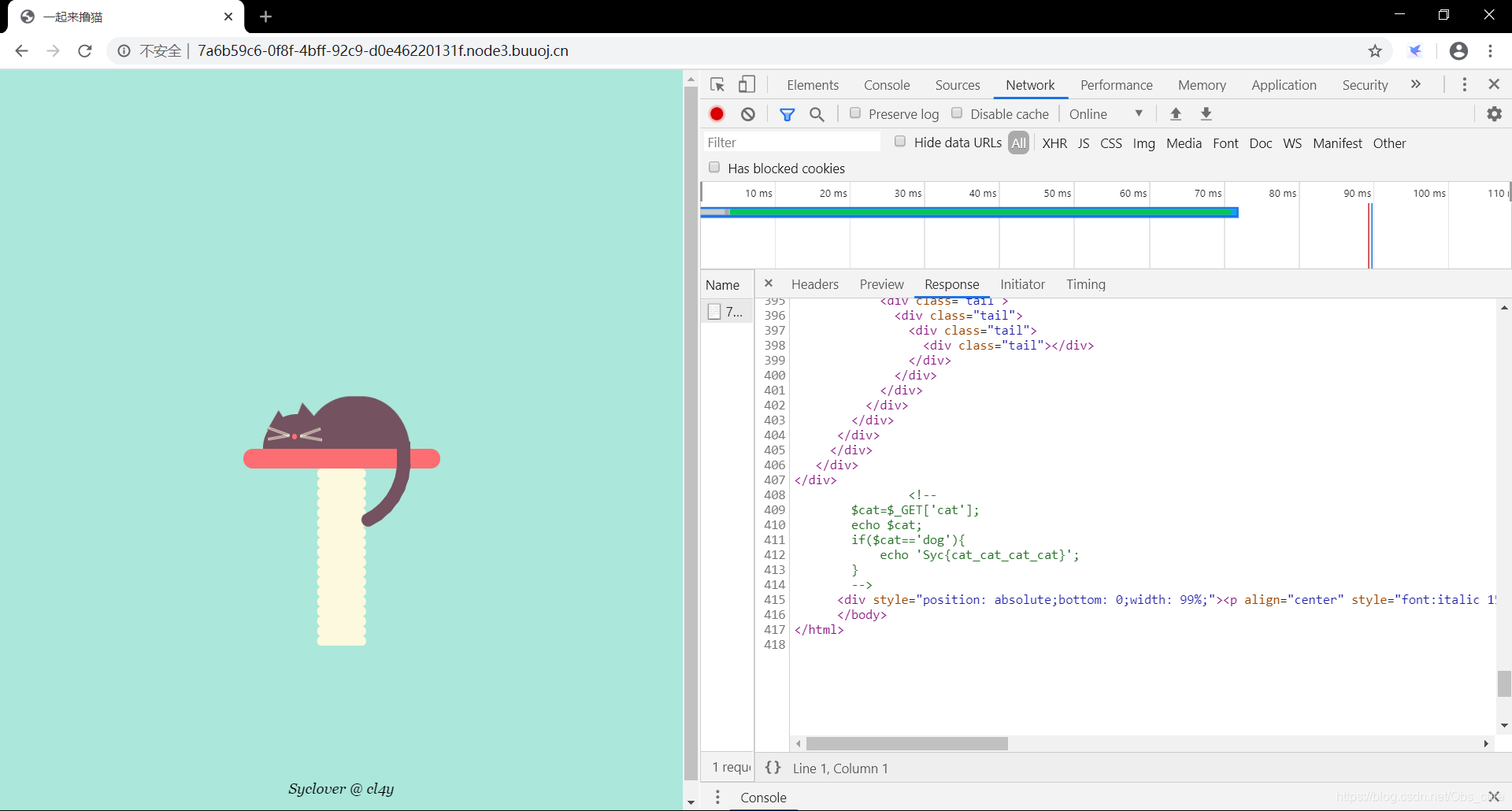The width and height of the screenshot is (1512, 811).
Task: Open the Headers tab of request
Action: [x=814, y=284]
